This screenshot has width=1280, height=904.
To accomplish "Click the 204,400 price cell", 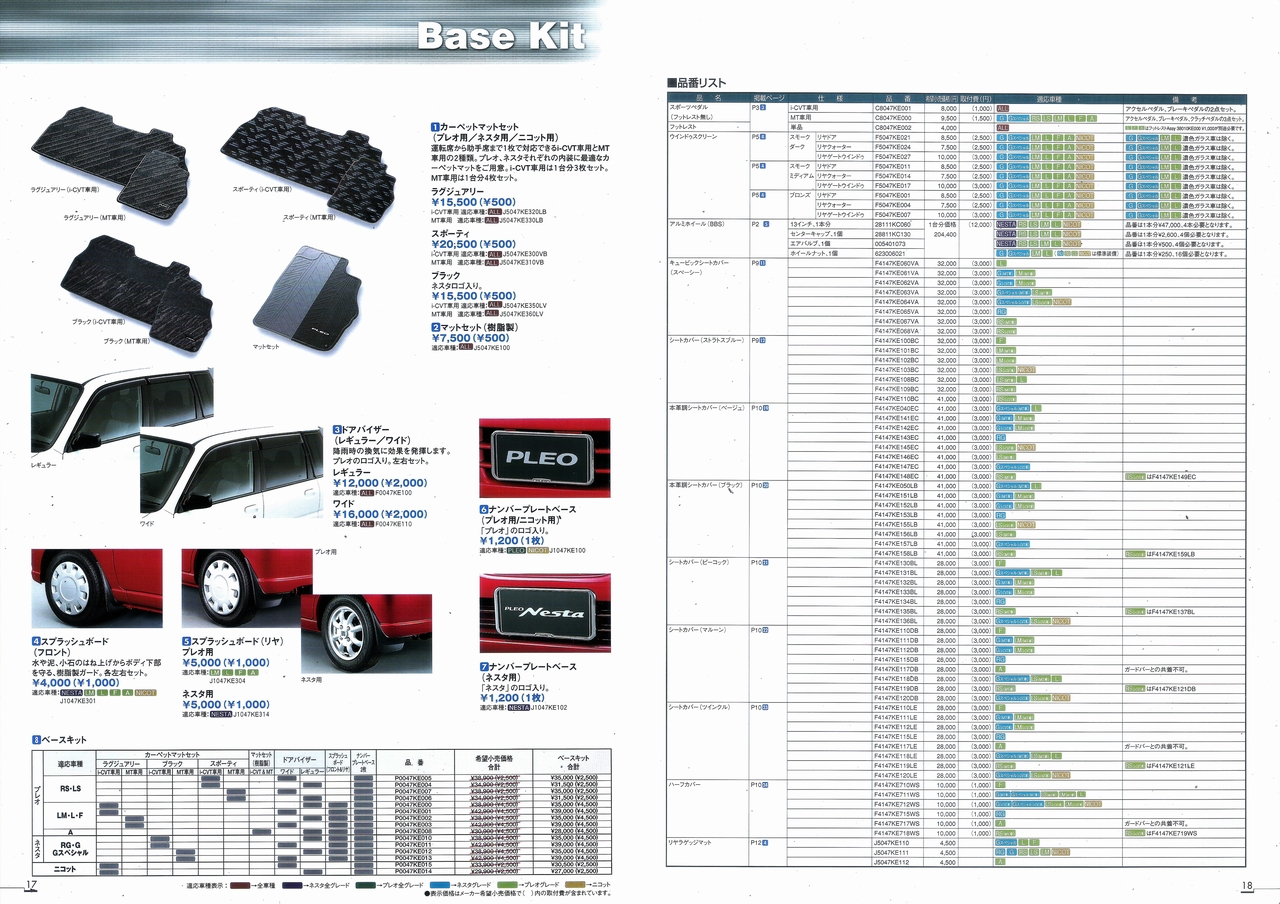I will point(945,233).
